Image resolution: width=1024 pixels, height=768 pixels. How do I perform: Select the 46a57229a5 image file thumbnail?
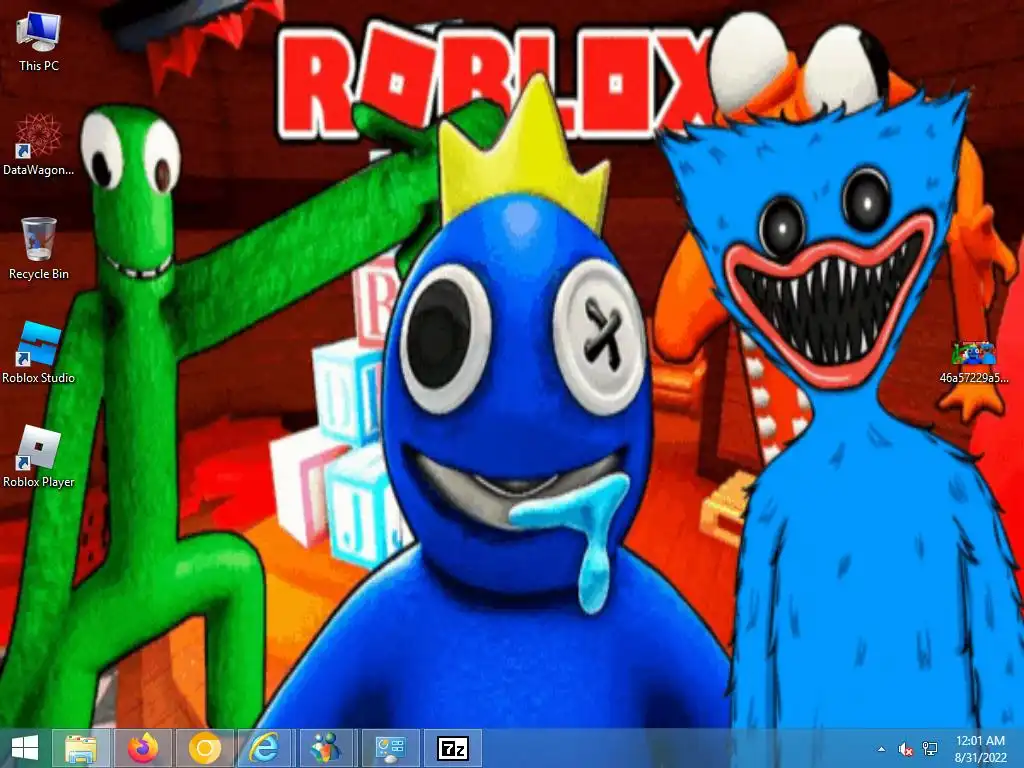tap(974, 353)
